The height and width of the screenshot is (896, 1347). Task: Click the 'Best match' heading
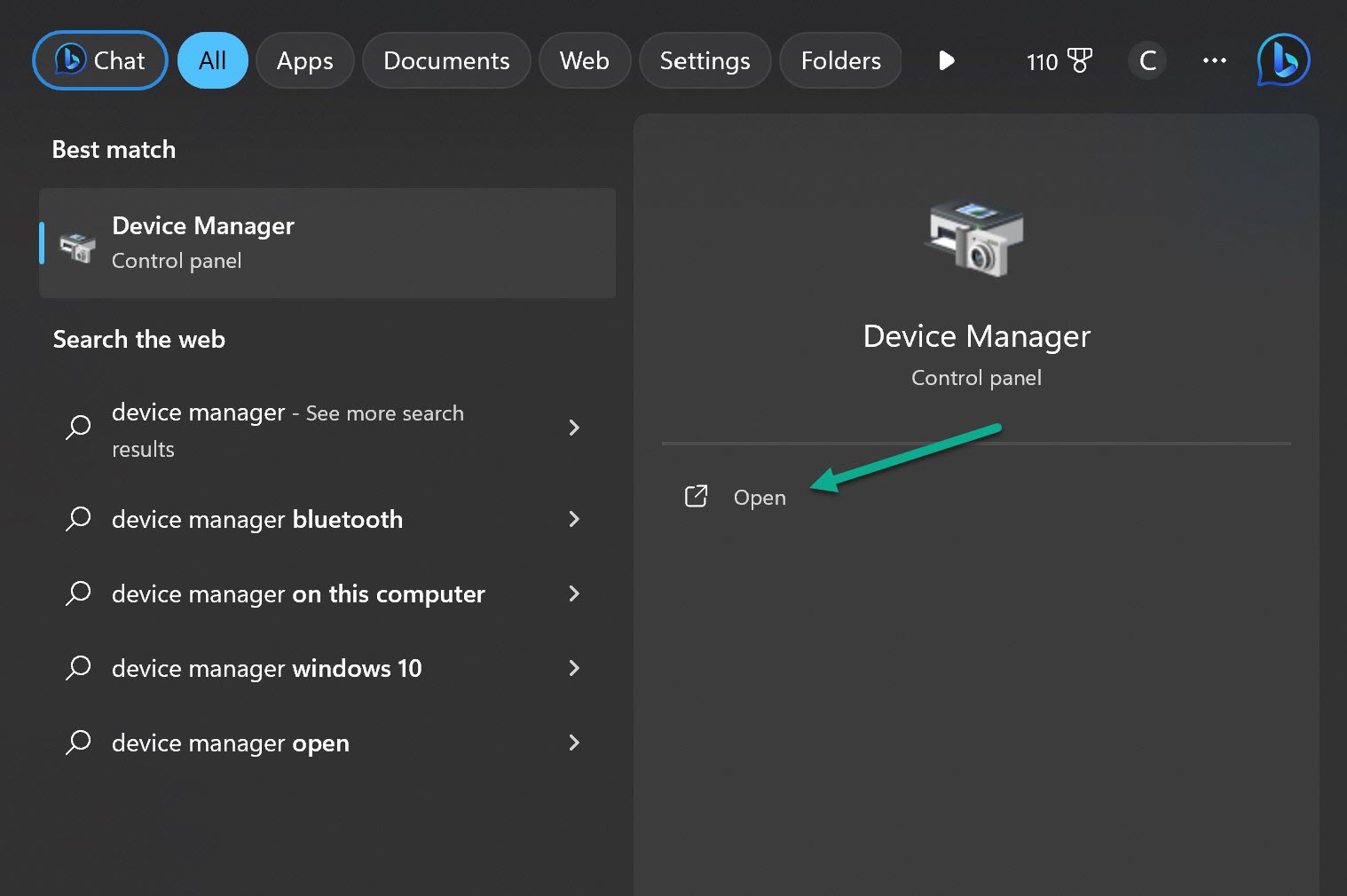[114, 150]
